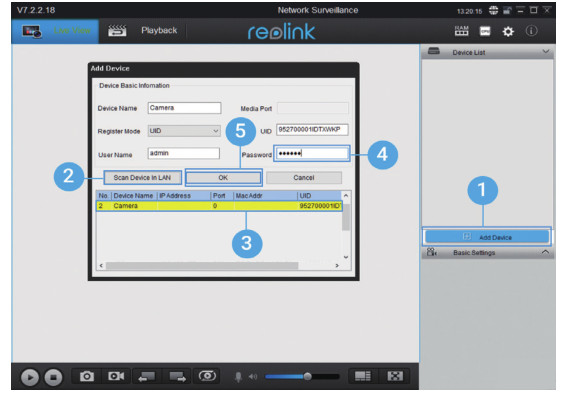Screen dimensions: 563x398
Task: Click the play button in bottom toolbar
Action: click(30, 377)
